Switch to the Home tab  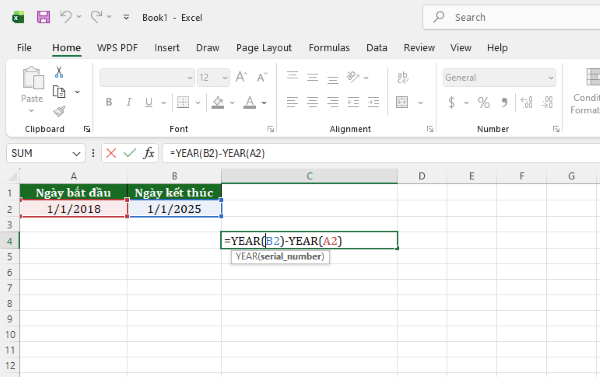(x=67, y=48)
